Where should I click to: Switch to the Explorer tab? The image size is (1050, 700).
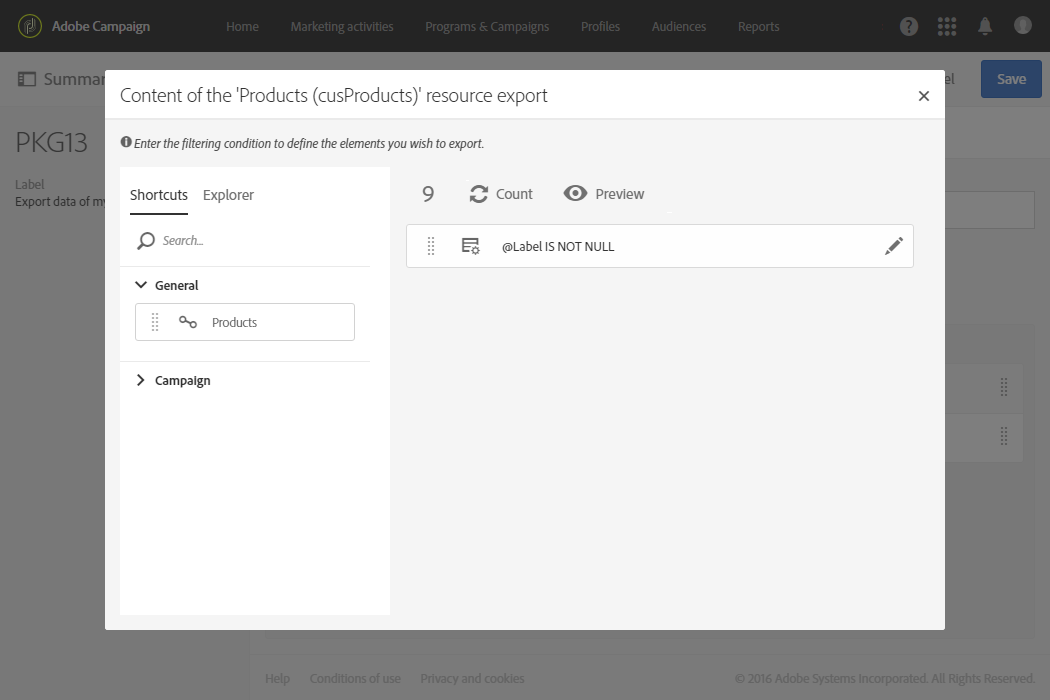228,195
